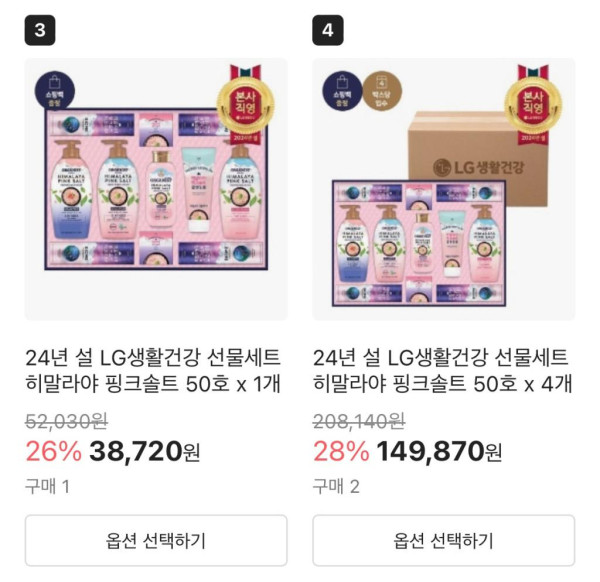Click brown box-unit badge on product 4
The image size is (600, 582).
382,91
